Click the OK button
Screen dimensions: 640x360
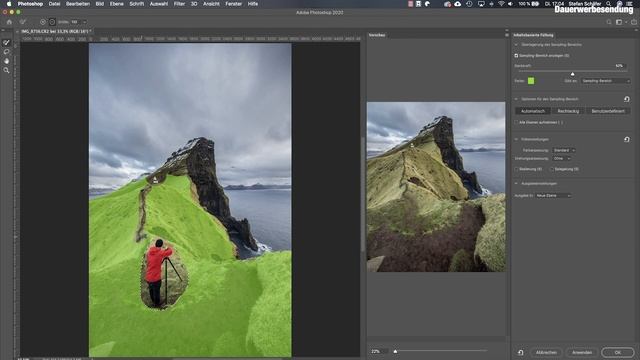(618, 352)
